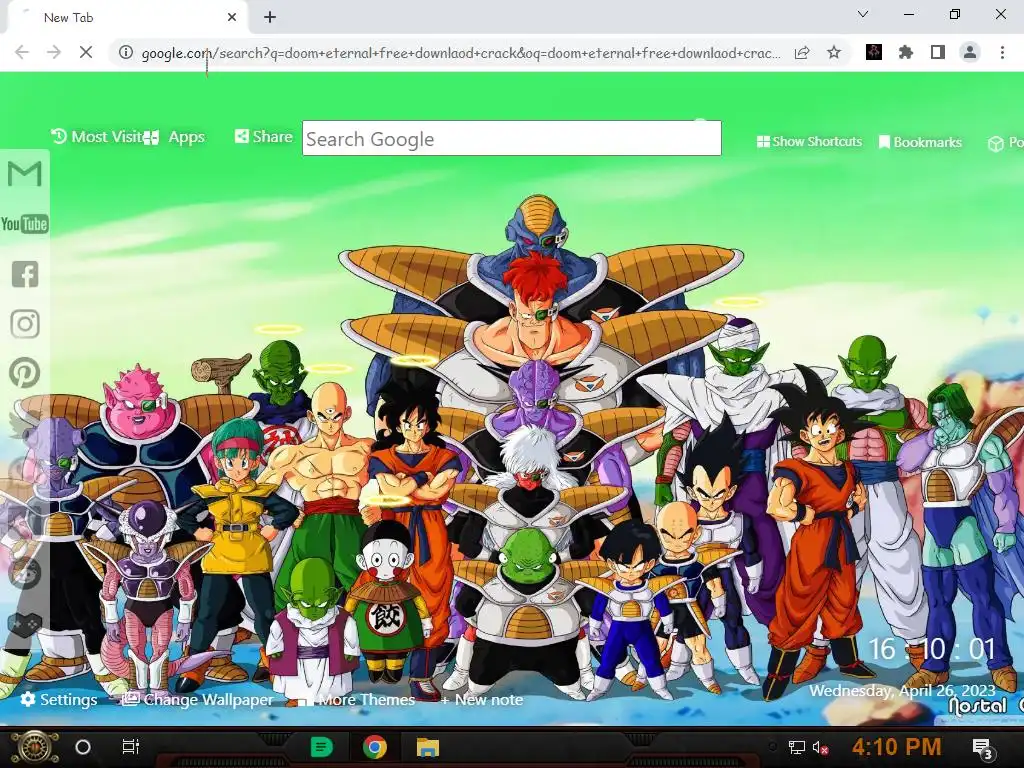Focus the Search Google box
This screenshot has width=1024, height=768.
point(511,138)
